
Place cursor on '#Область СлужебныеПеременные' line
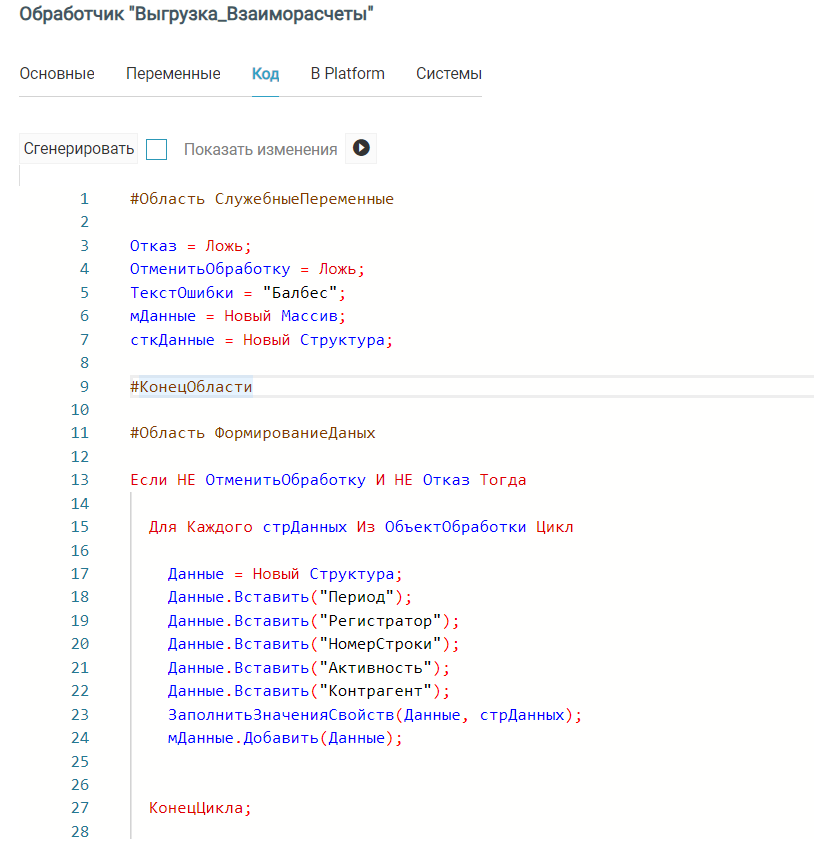(x=261, y=198)
